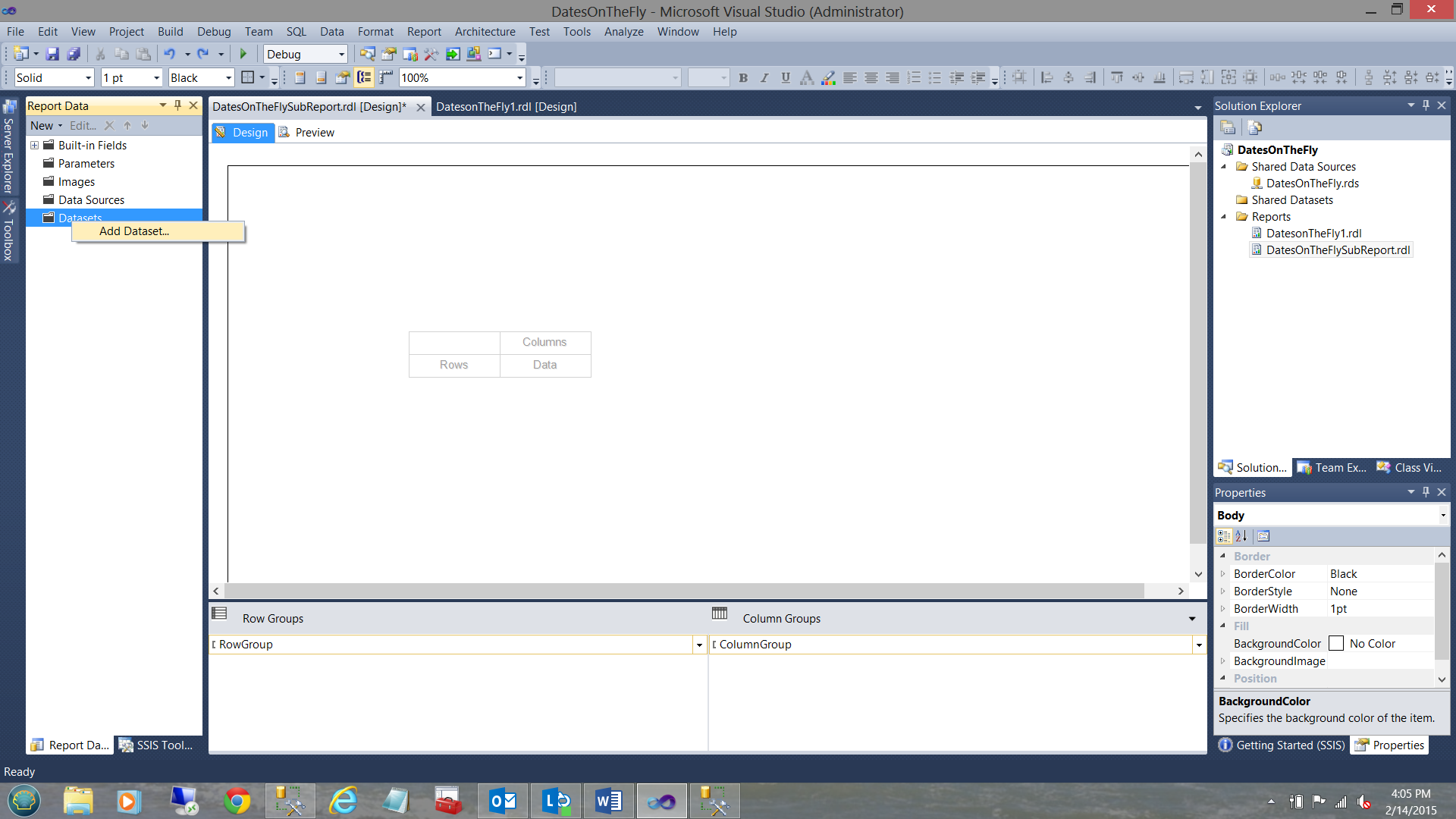Image resolution: width=1456 pixels, height=819 pixels.
Task: Toggle the highlighted grouping pane button
Action: [x=365, y=77]
